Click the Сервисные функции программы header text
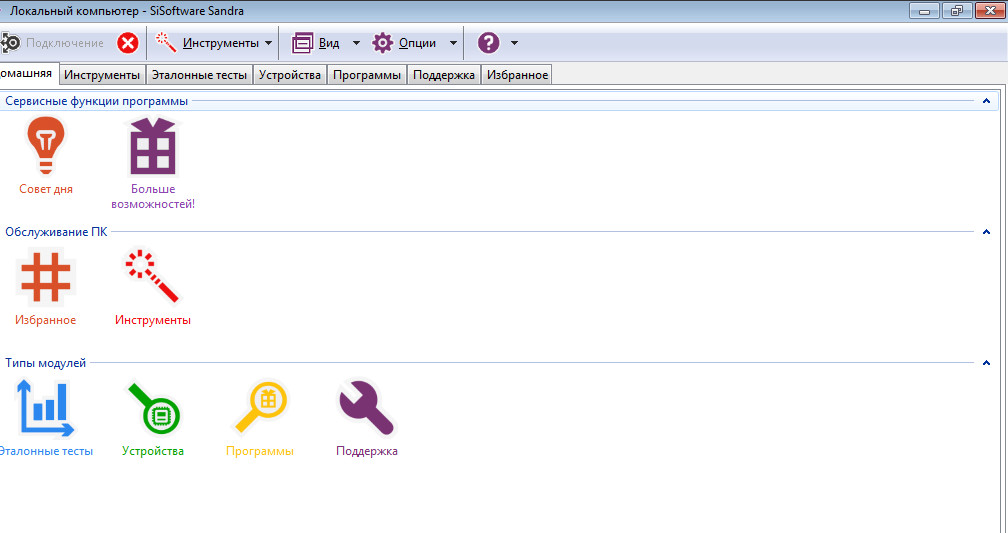Image resolution: width=1008 pixels, height=533 pixels. pyautogui.click(x=96, y=101)
